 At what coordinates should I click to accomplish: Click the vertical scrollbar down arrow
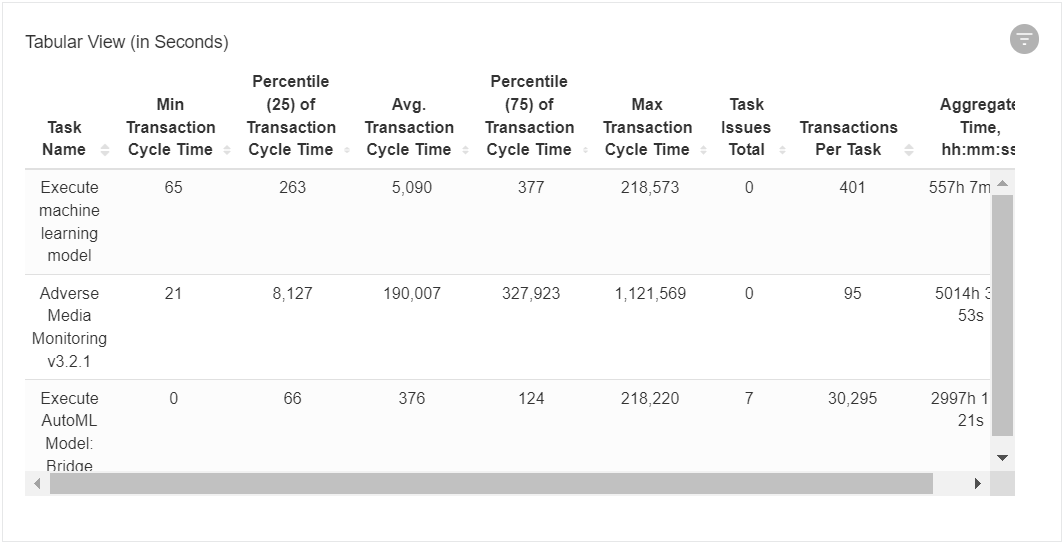(x=1002, y=458)
